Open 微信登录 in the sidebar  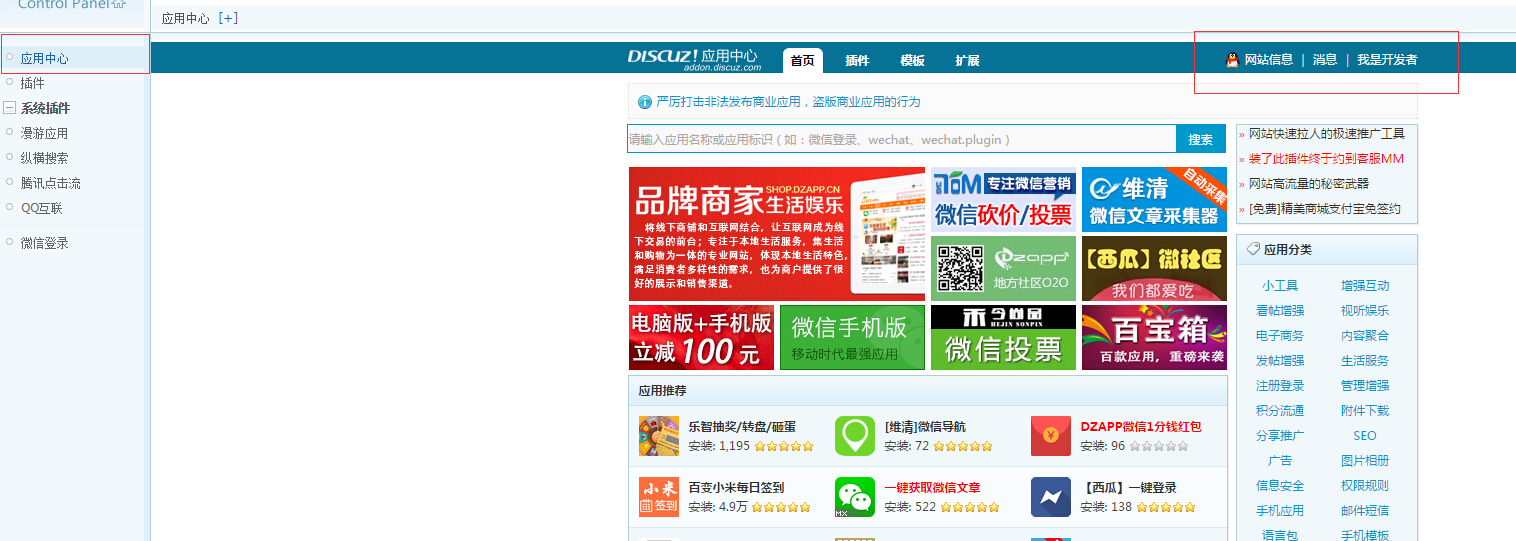pyautogui.click(x=44, y=243)
